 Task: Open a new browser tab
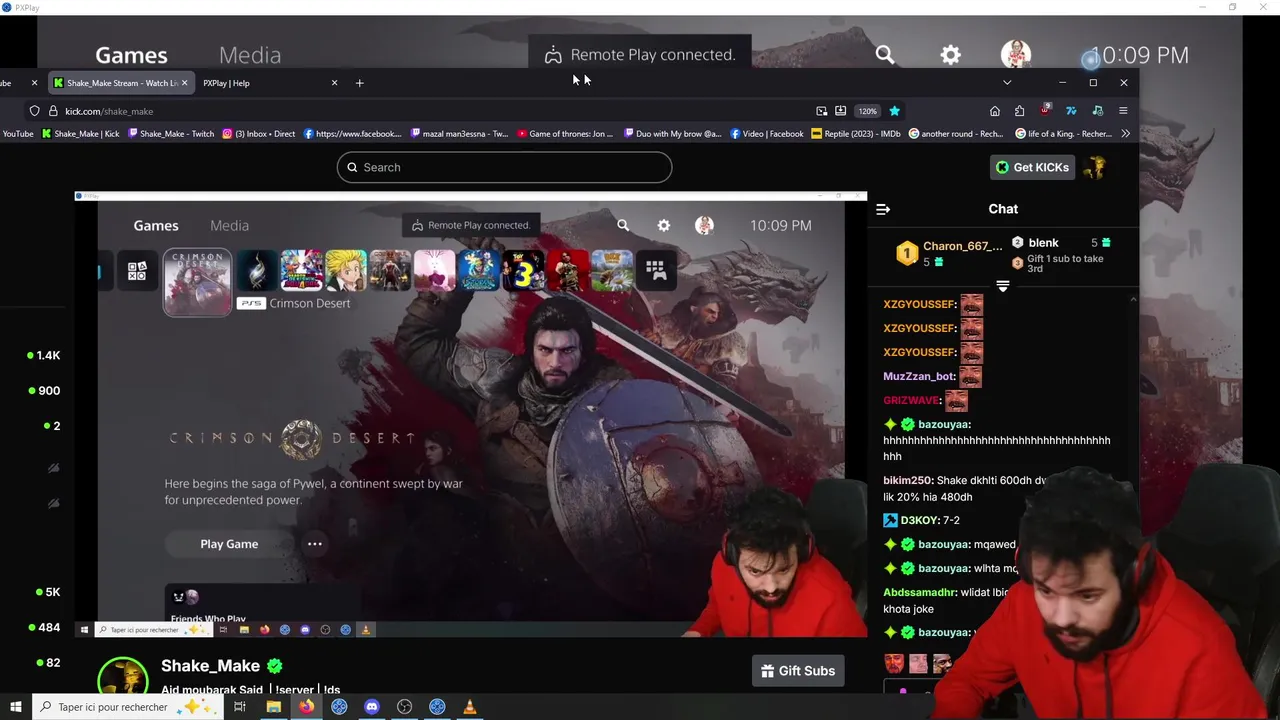tap(360, 83)
